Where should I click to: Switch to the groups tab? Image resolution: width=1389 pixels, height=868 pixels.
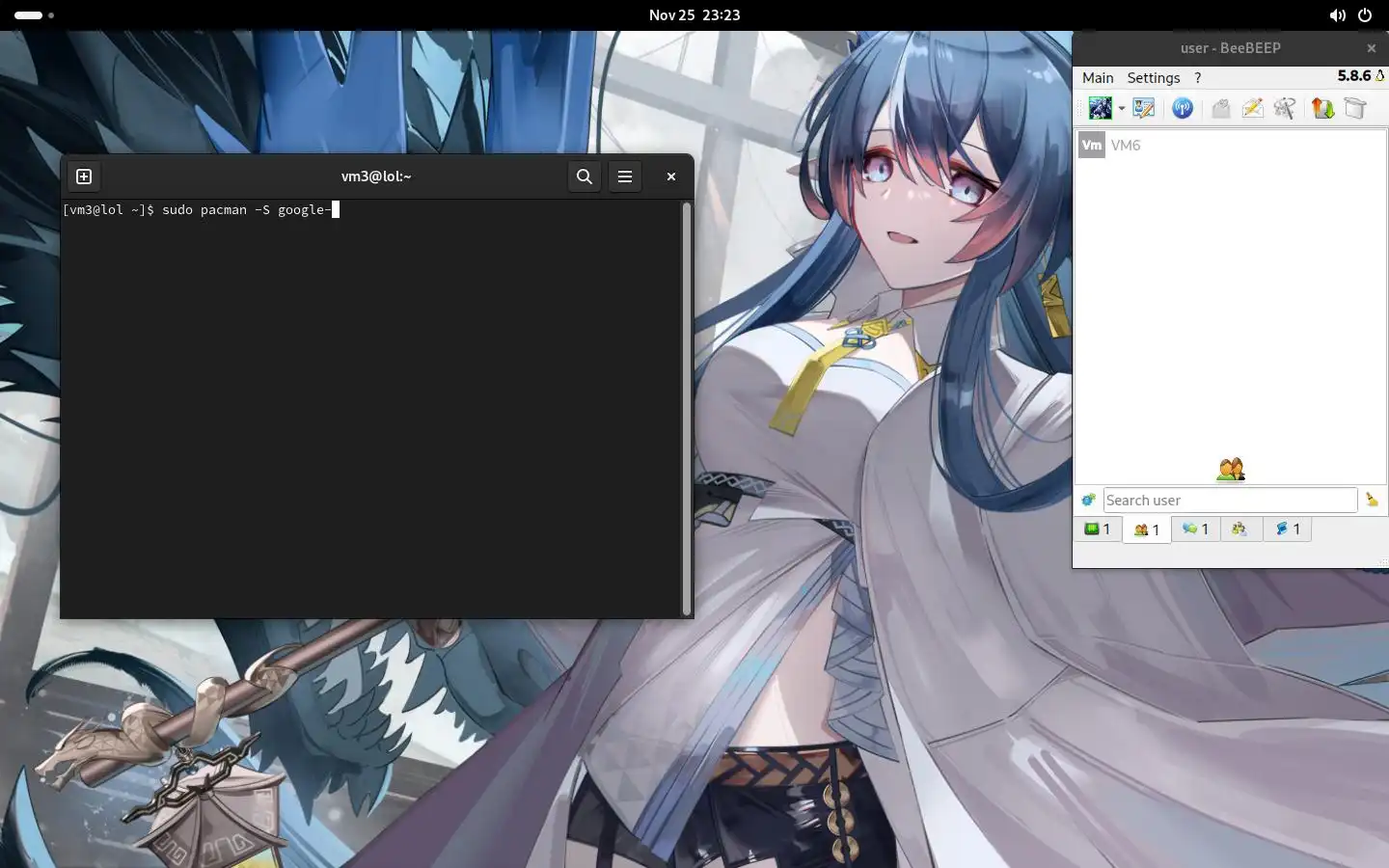tap(1240, 529)
